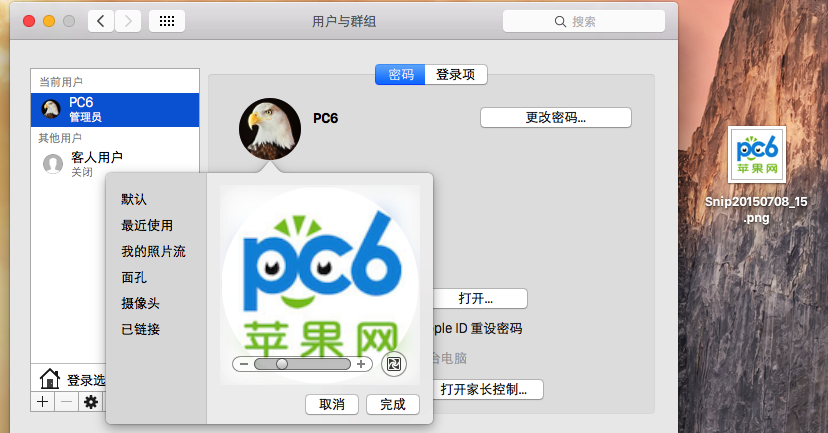The image size is (828, 433).
Task: Select 最近使用 picture source
Action: [147, 225]
